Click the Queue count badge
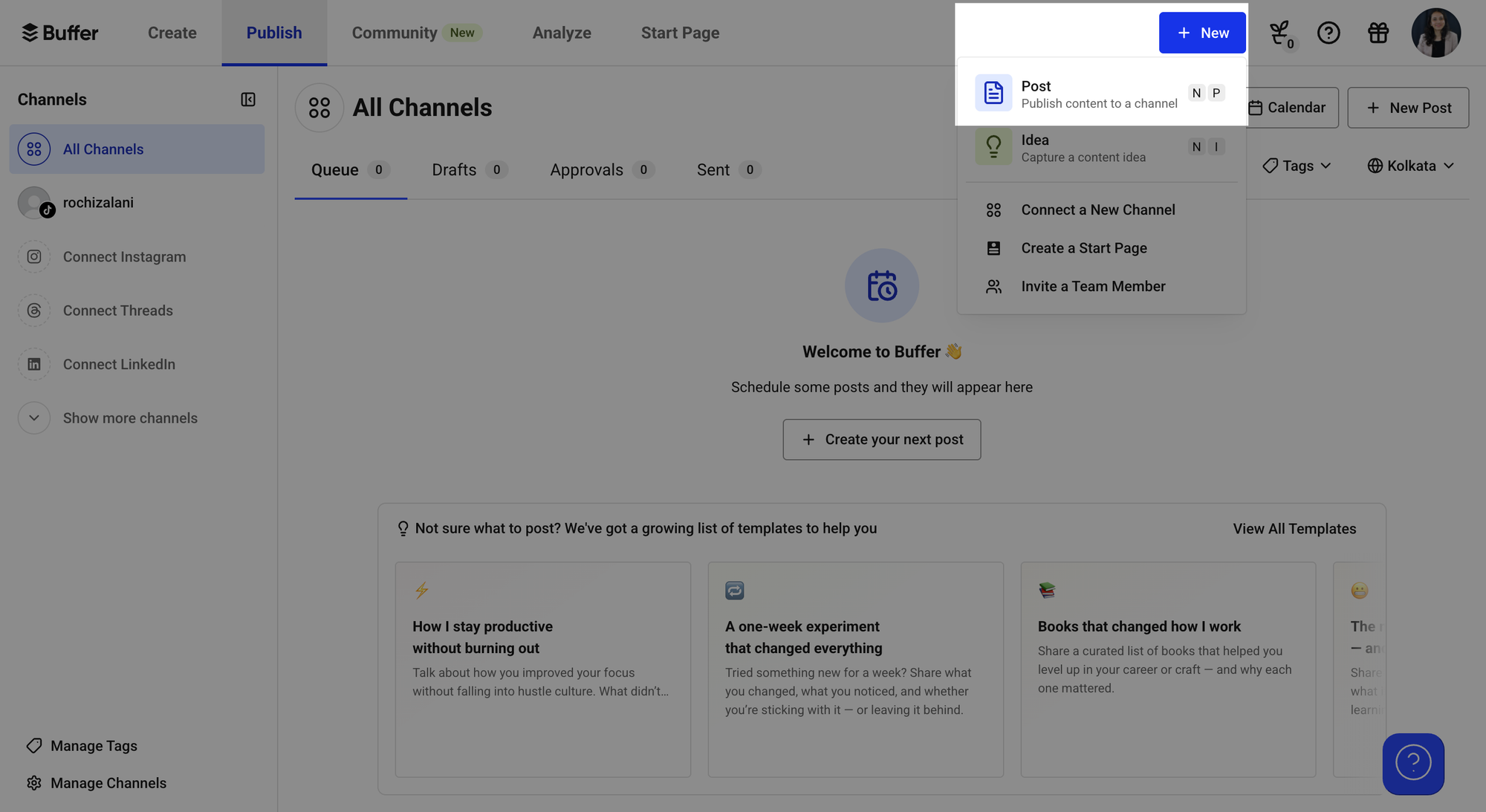The width and height of the screenshot is (1486, 812). pyautogui.click(x=377, y=169)
